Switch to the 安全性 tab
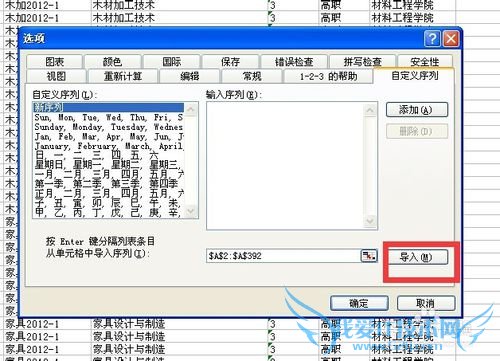This screenshot has height=361, width=500. tap(425, 62)
